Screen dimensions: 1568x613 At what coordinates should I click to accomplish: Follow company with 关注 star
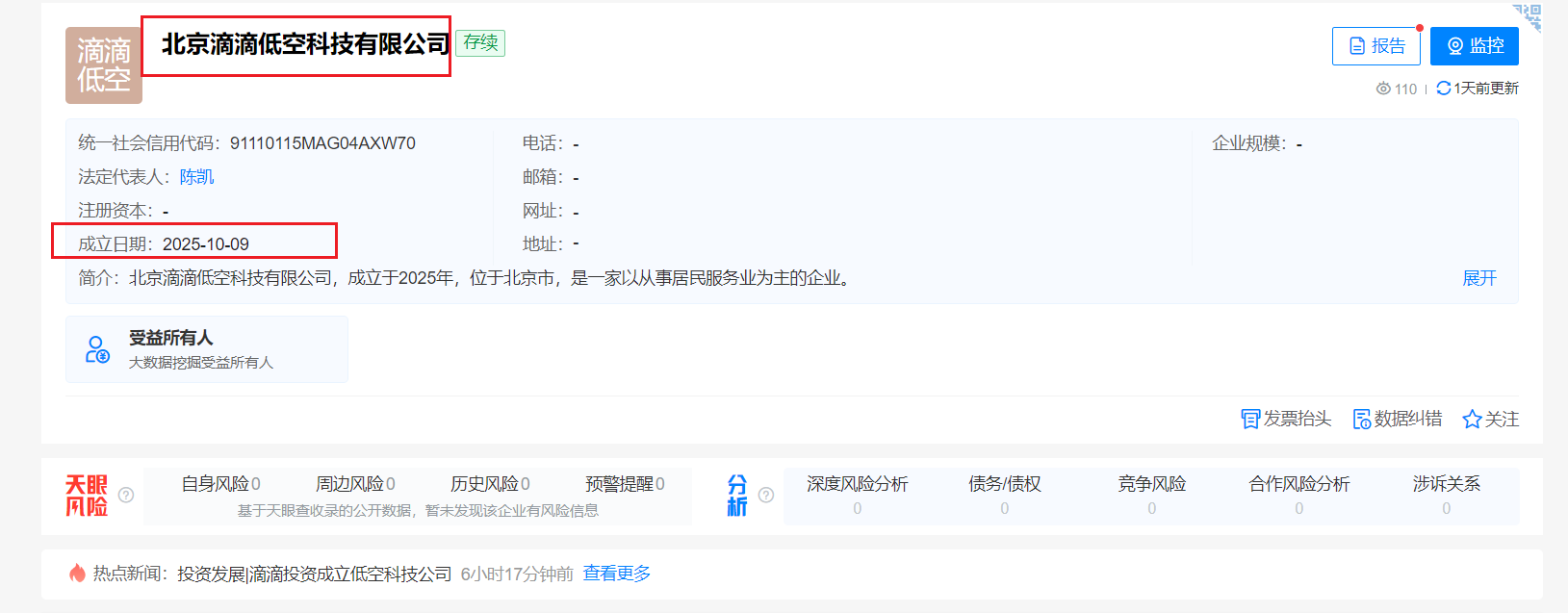pos(1472,419)
